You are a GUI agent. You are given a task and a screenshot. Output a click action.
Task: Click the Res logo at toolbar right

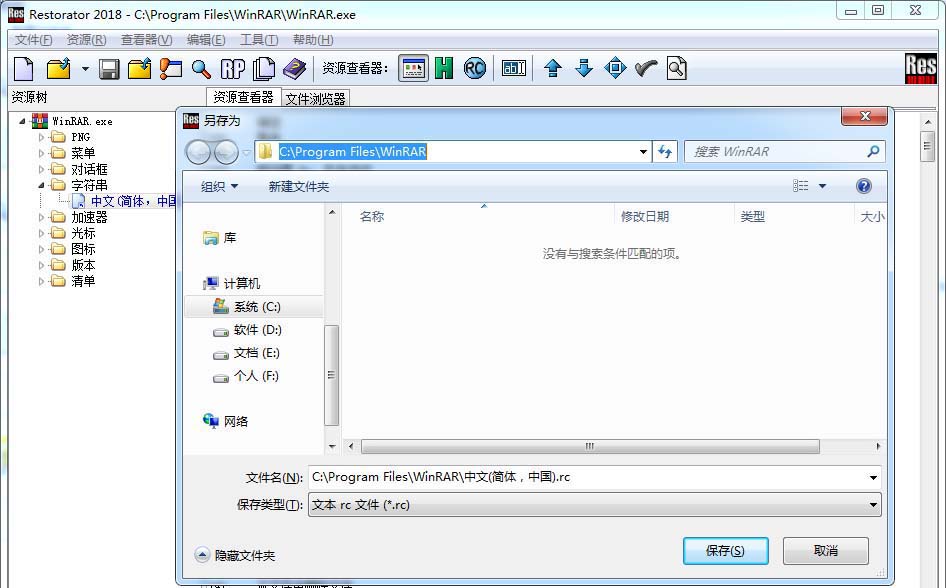[921, 68]
